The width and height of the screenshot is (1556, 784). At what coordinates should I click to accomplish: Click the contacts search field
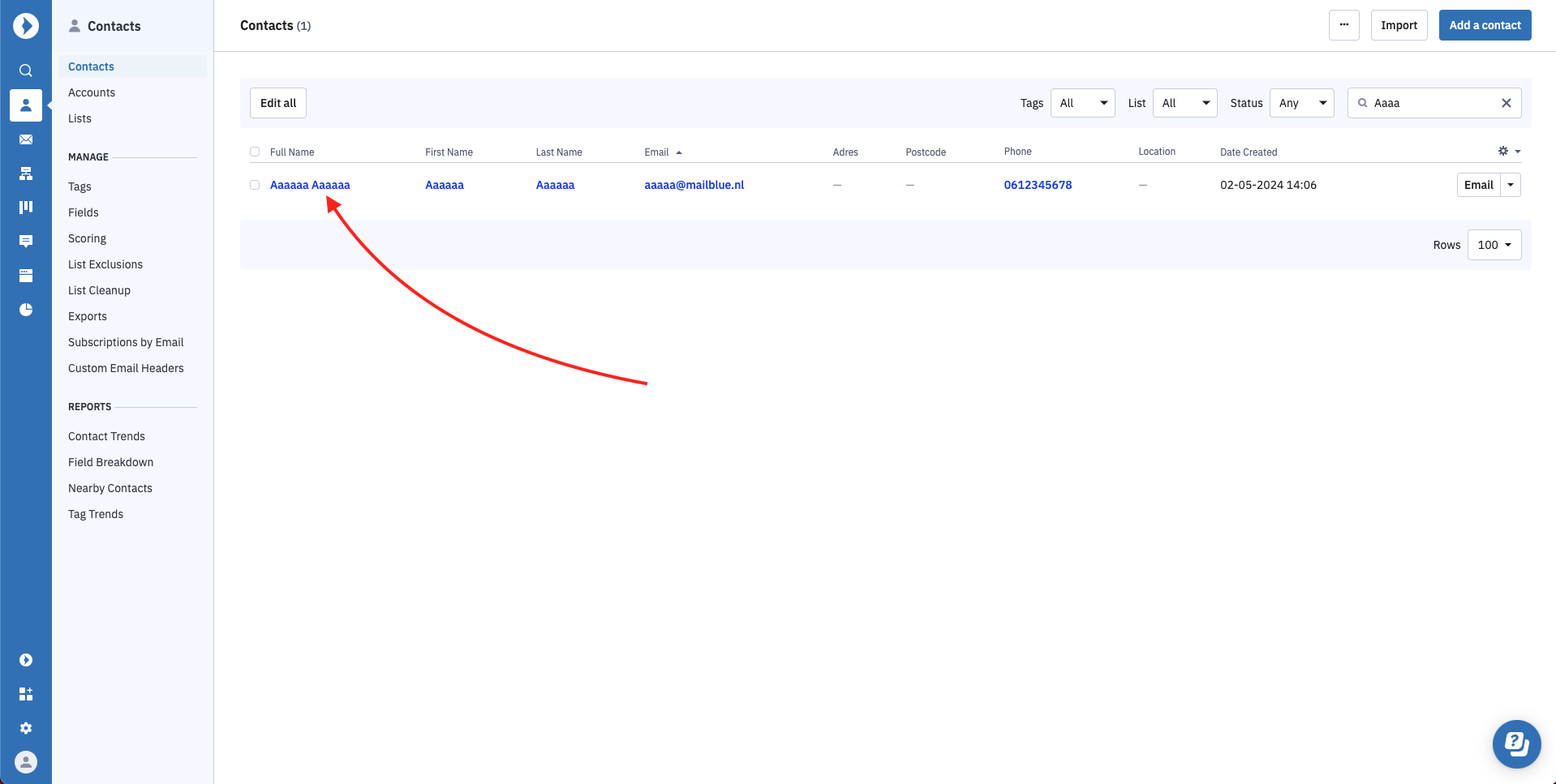1433,103
